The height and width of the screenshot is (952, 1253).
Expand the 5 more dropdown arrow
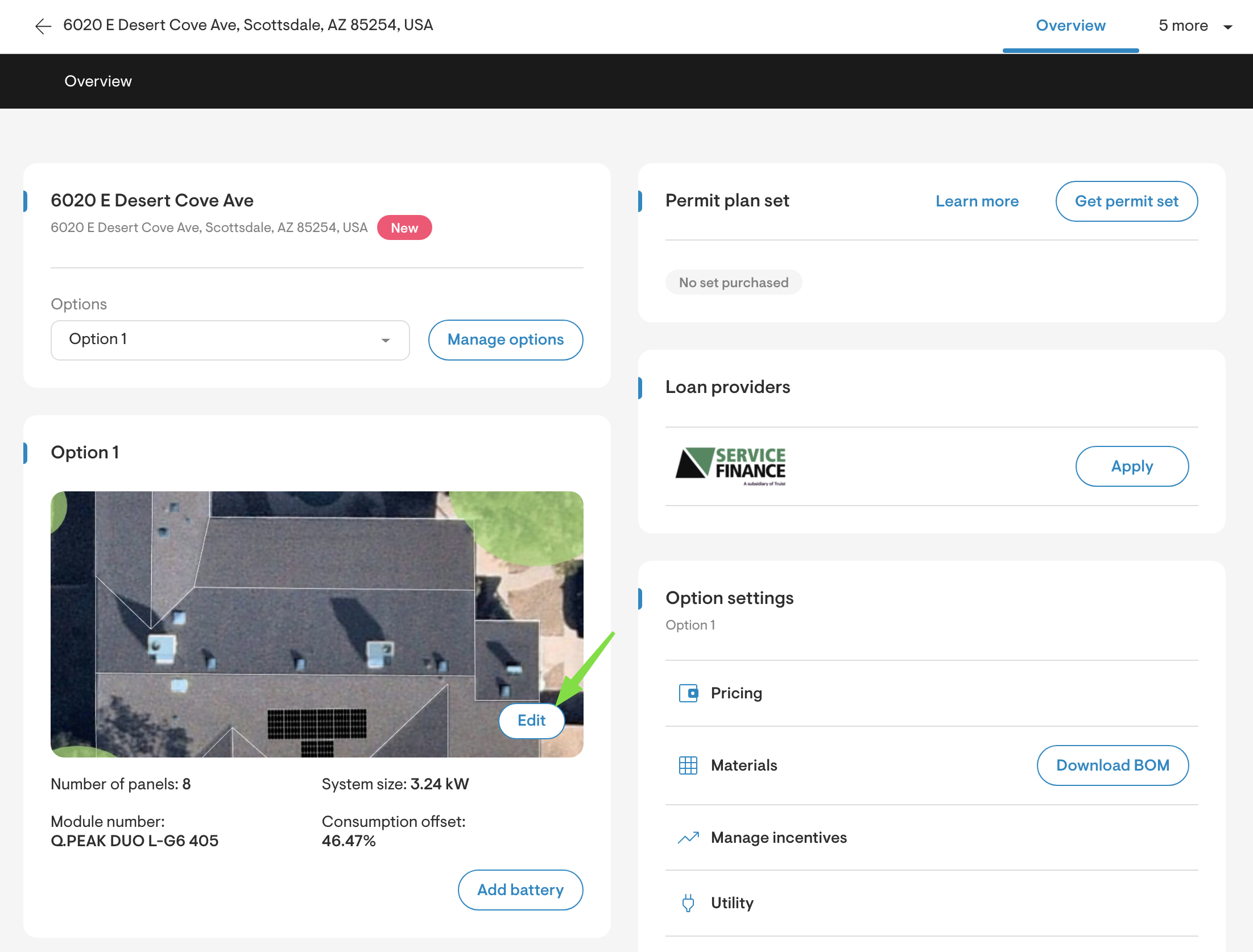1228,27
